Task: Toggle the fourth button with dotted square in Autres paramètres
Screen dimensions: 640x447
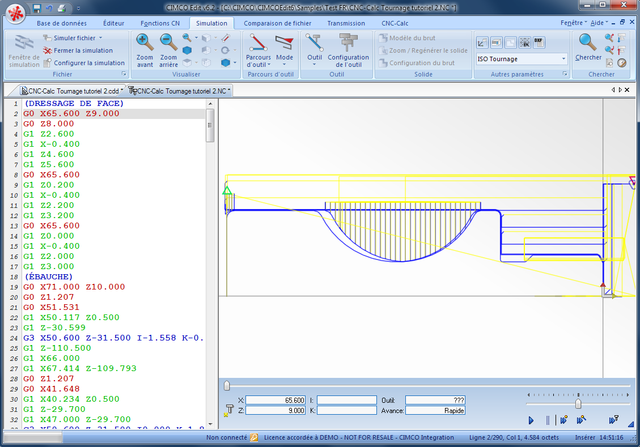Action: pyautogui.click(x=525, y=42)
